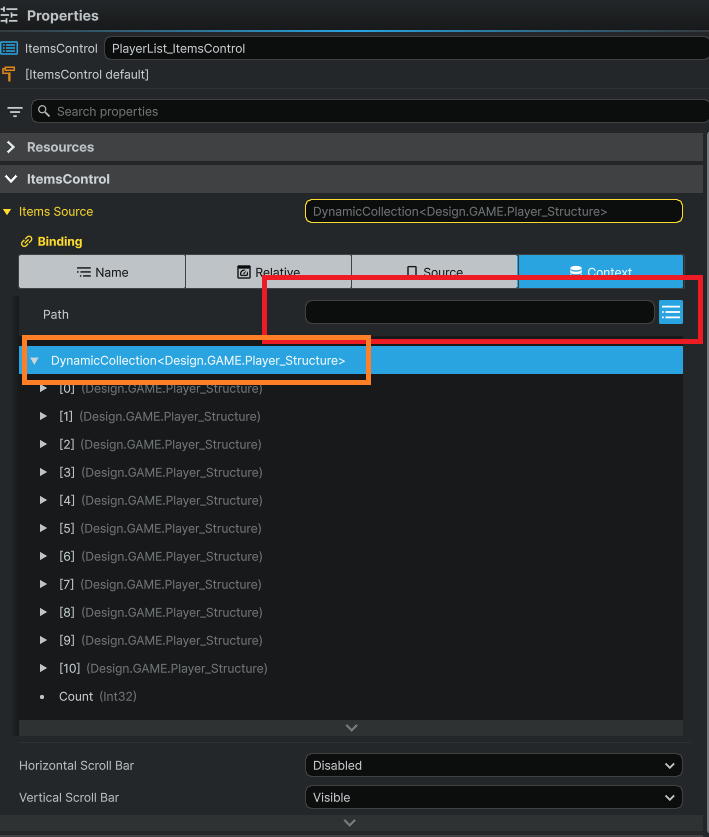Open the Vertical Scroll Bar dropdown
The width and height of the screenshot is (709, 837).
click(494, 797)
